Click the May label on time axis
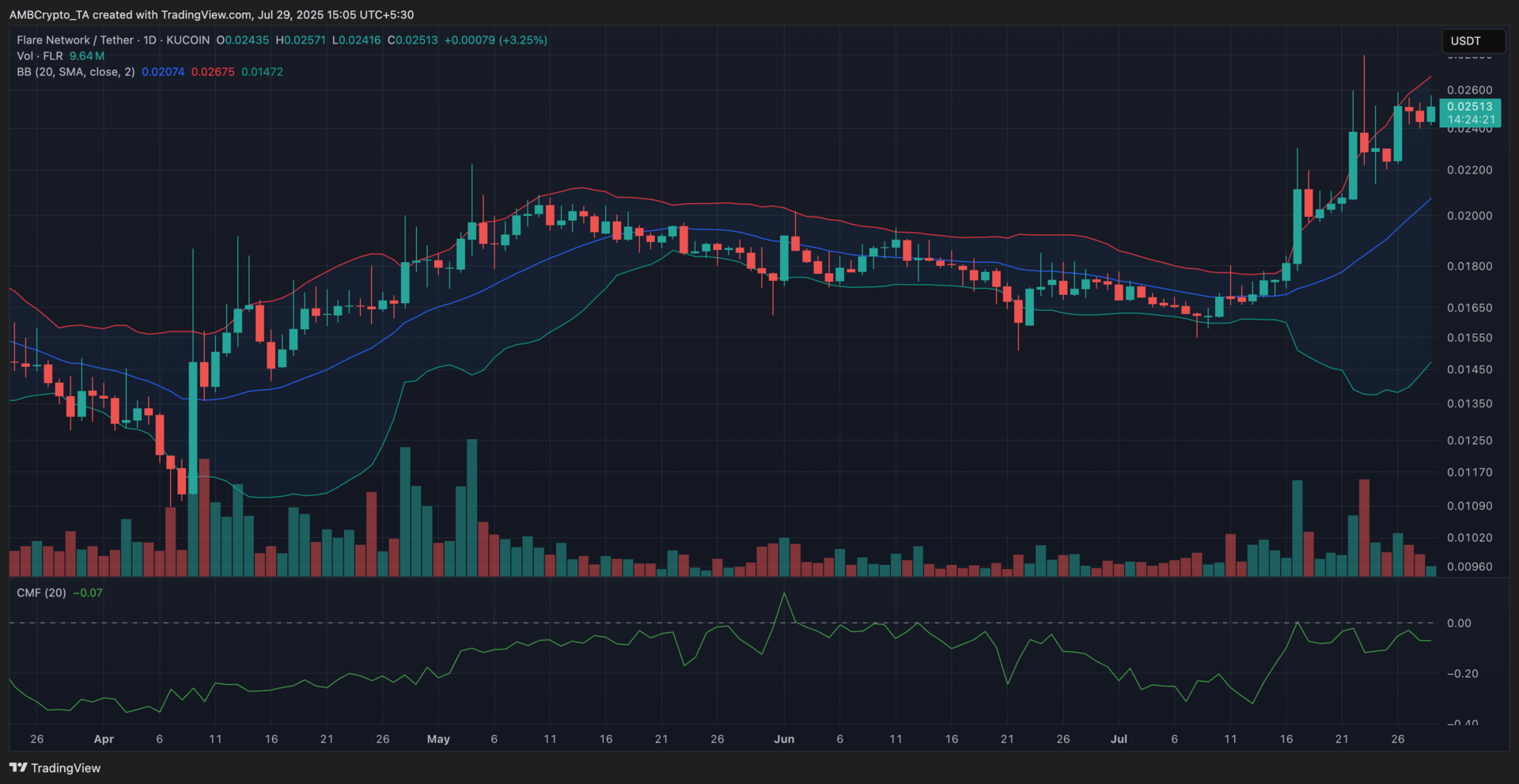The image size is (1519, 784). (x=438, y=739)
